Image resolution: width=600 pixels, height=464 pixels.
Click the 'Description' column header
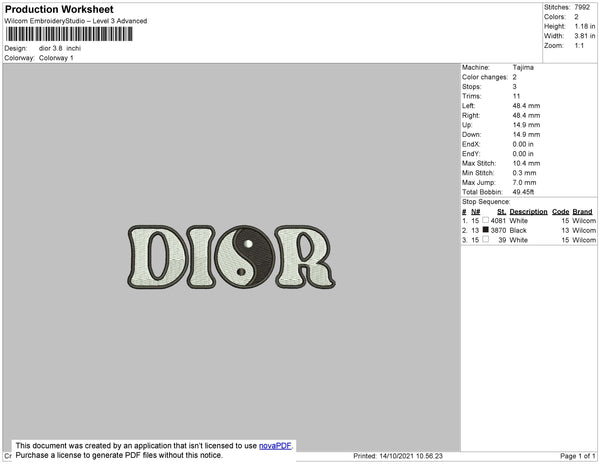pyautogui.click(x=528, y=212)
